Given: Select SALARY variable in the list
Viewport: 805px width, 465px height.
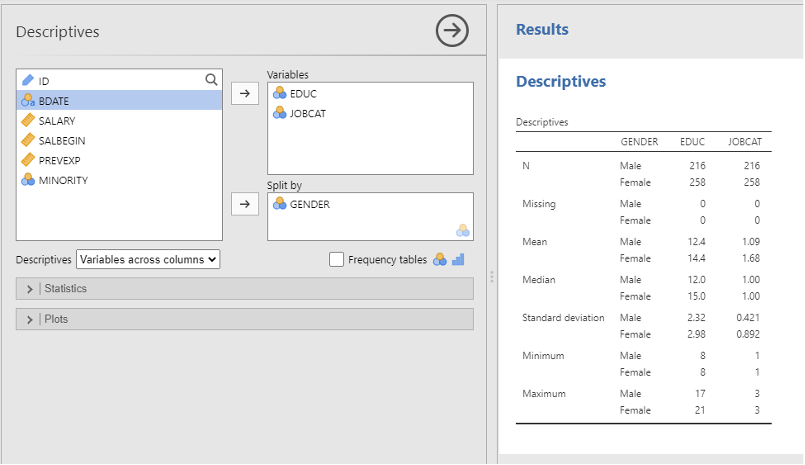Looking at the screenshot, I should point(119,121).
